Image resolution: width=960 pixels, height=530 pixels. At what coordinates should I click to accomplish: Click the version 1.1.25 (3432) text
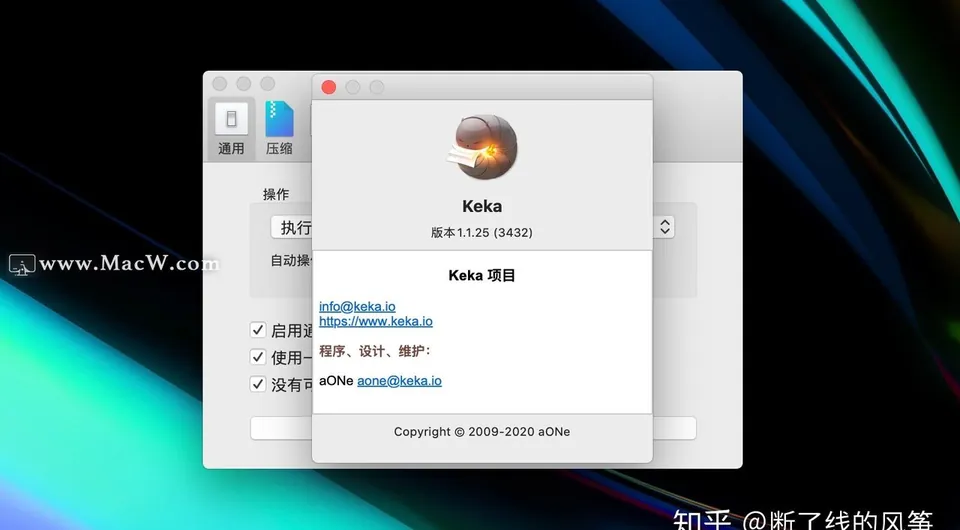click(x=482, y=233)
